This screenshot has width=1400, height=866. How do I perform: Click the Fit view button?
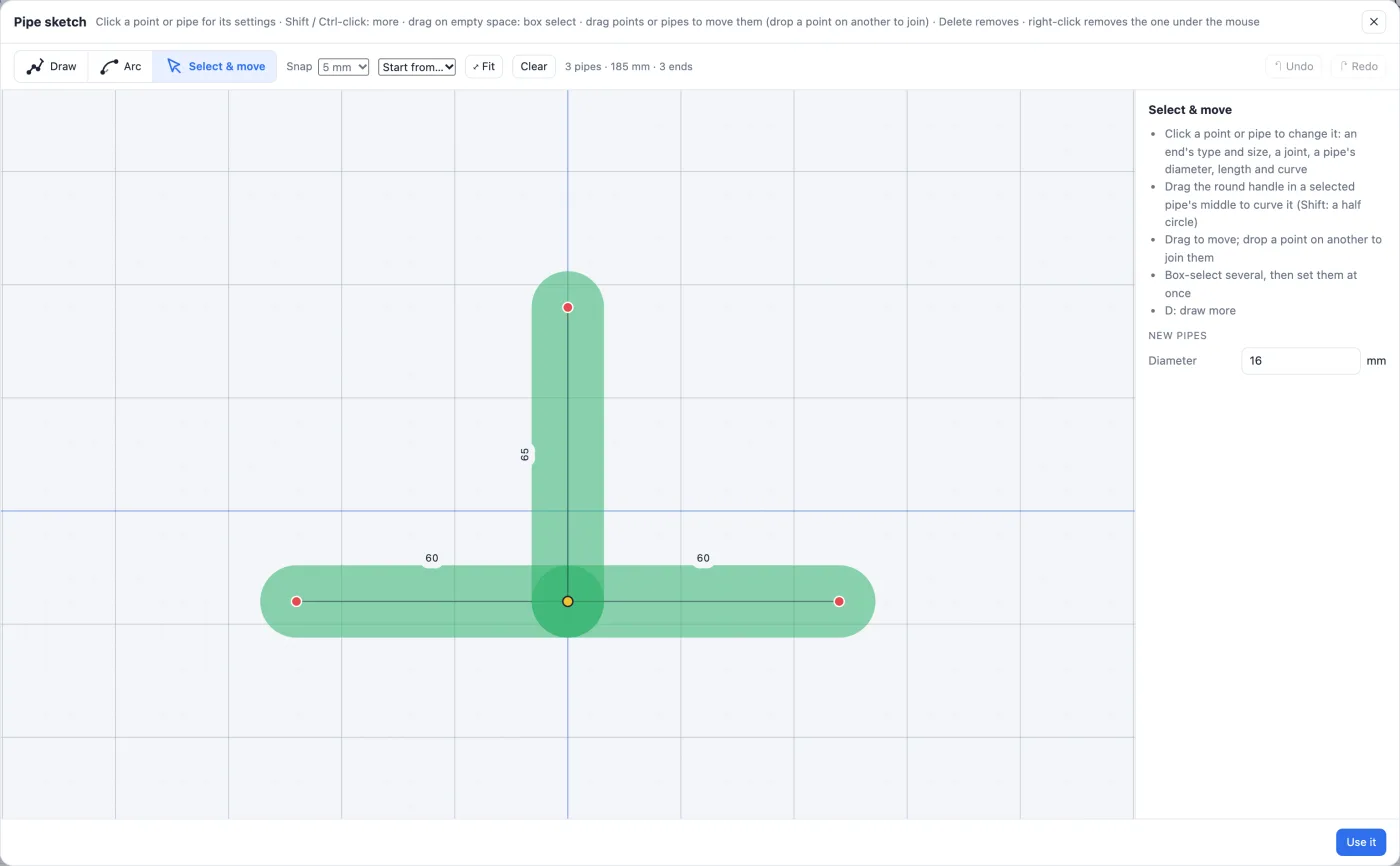coord(484,67)
